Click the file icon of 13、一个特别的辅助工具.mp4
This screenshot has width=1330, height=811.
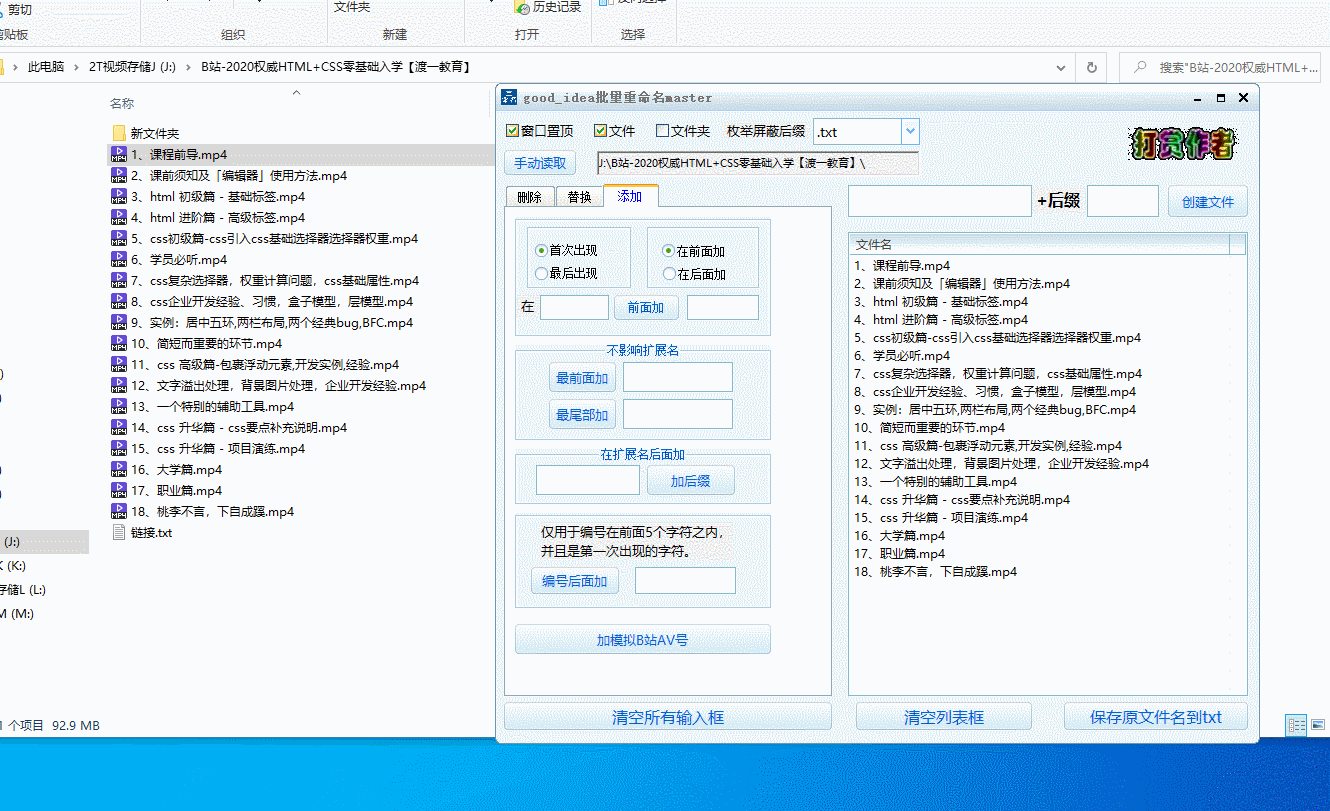(118, 406)
